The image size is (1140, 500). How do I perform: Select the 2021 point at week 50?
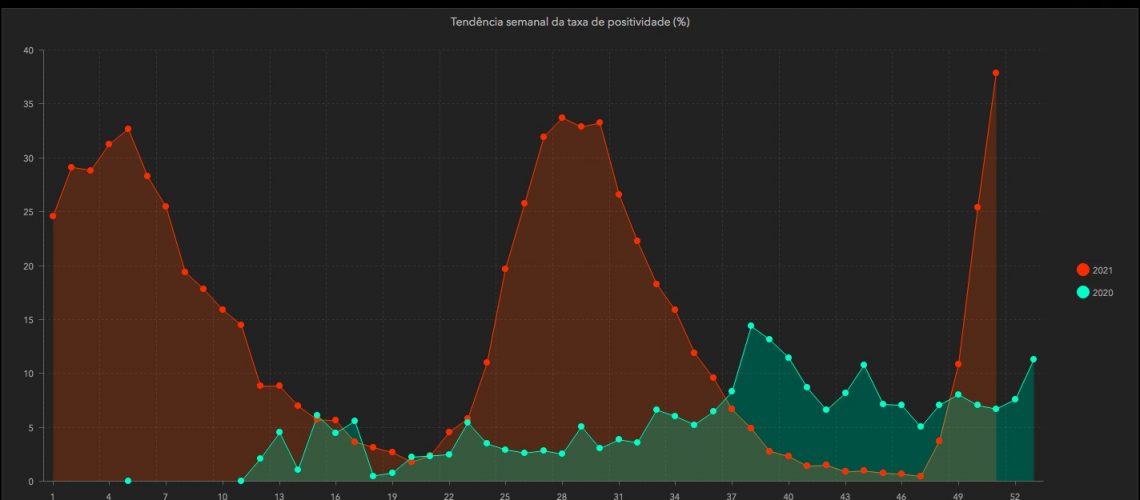[977, 207]
